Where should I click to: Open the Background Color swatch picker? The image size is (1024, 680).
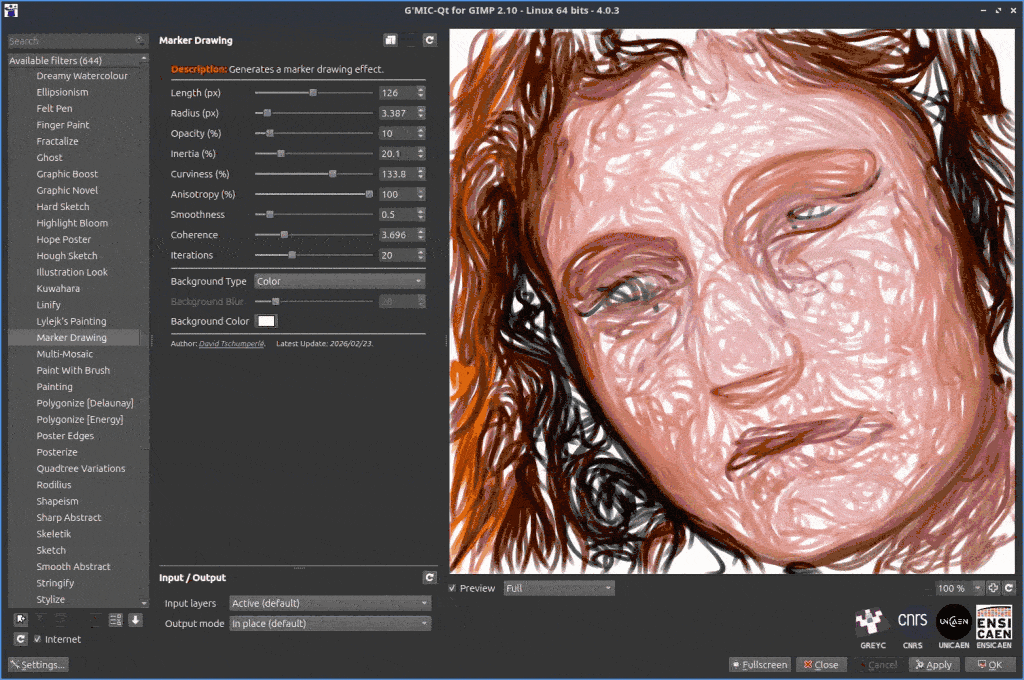266,321
